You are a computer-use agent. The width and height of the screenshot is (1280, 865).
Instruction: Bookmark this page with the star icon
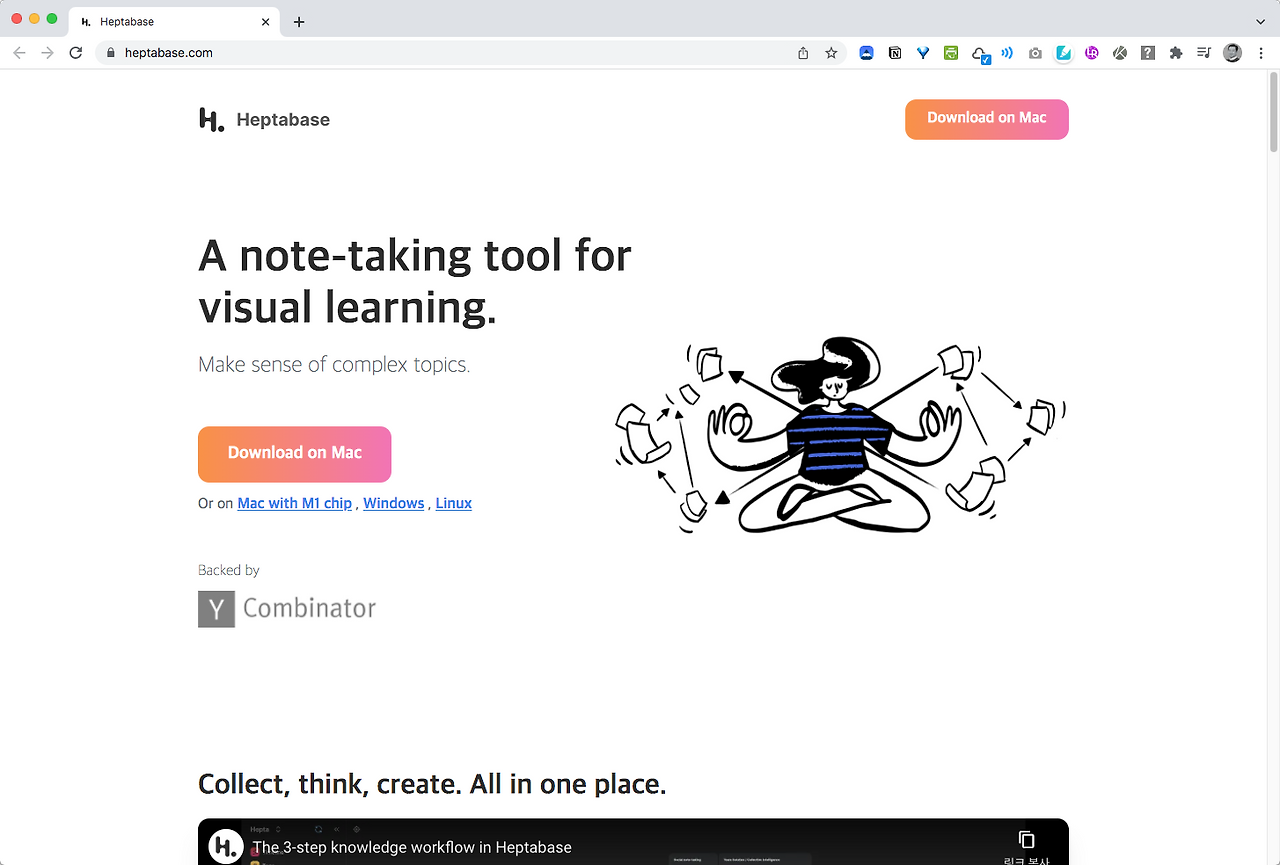(831, 53)
